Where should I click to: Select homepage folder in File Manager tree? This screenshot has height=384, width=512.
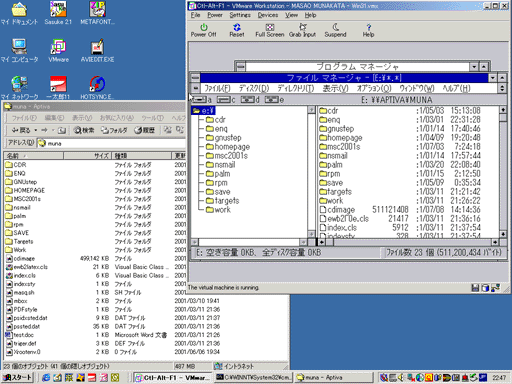pos(228,147)
